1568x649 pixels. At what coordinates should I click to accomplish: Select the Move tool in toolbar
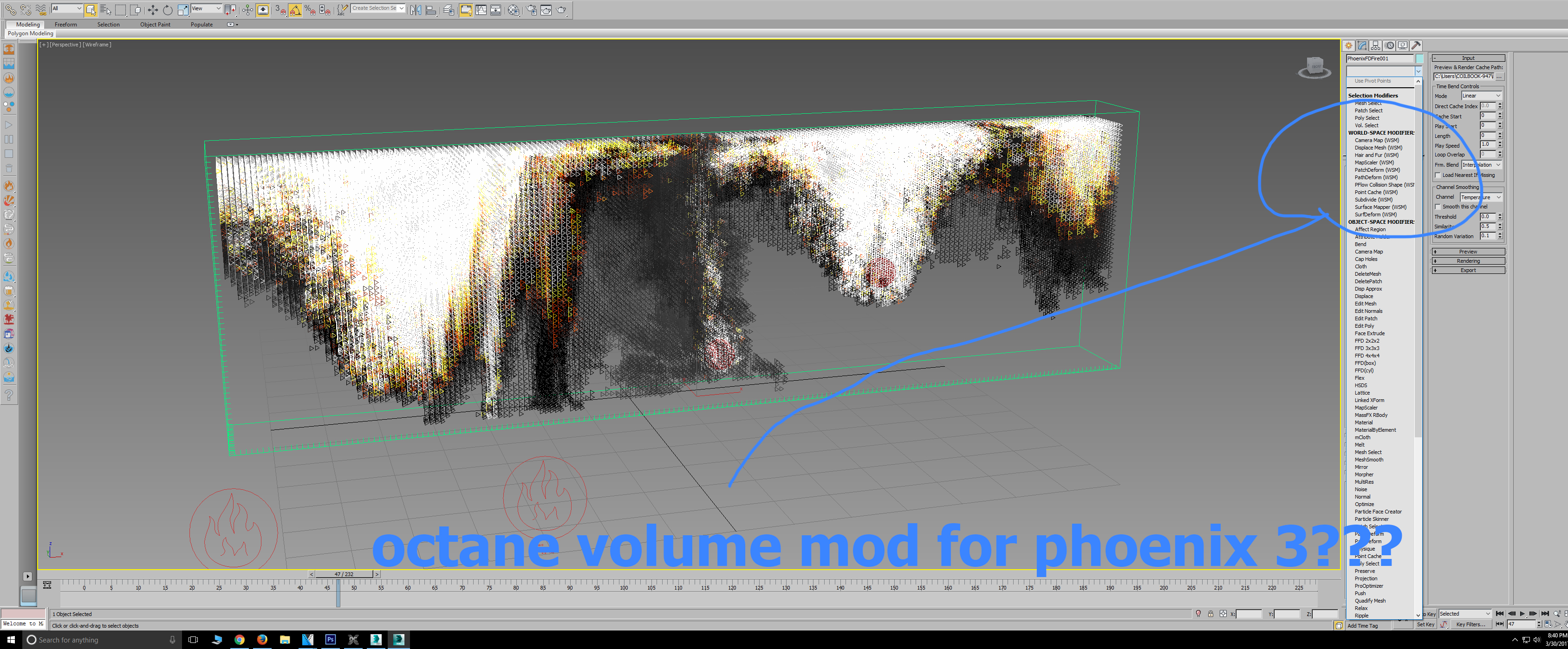pyautogui.click(x=153, y=10)
